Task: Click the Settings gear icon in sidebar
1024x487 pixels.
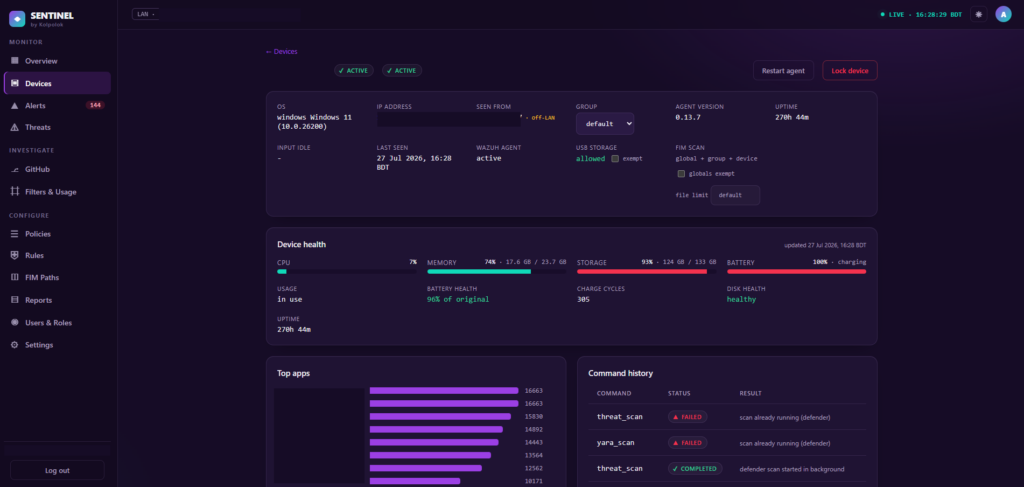Action: (14, 345)
